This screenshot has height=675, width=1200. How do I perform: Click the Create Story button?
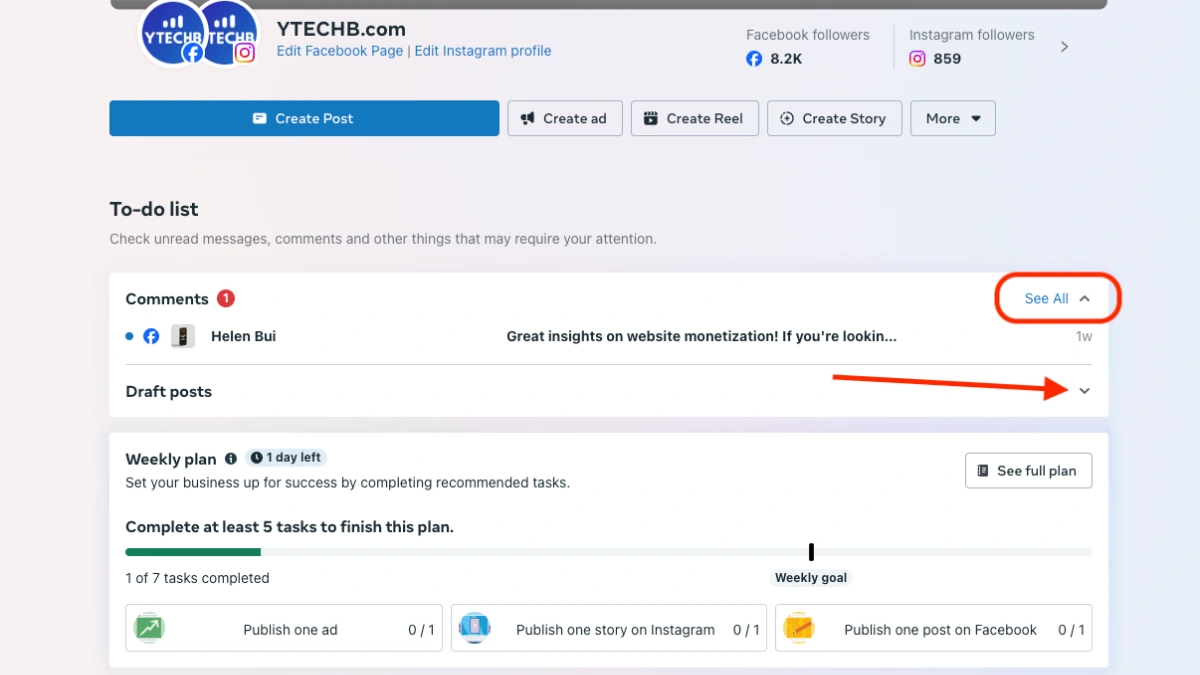coord(834,118)
